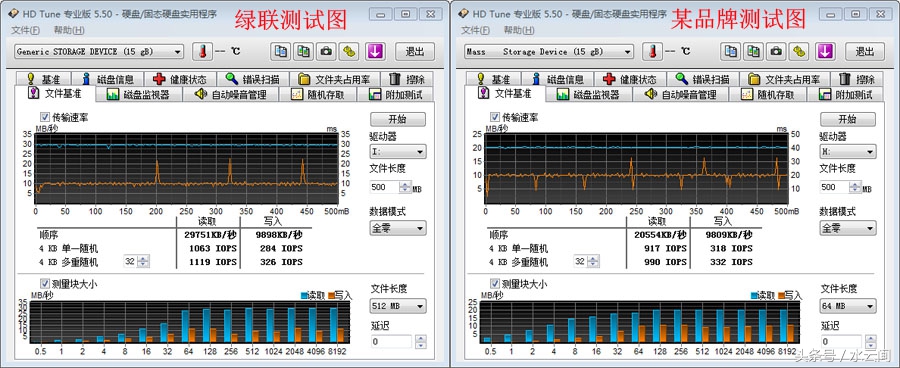This screenshot has height=368, width=900.
Task: Switch to 自动噪音管理 tab, left window
Action: coord(230,95)
